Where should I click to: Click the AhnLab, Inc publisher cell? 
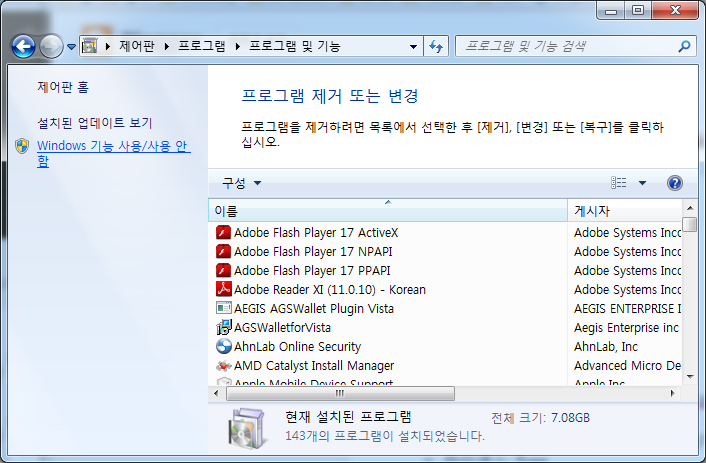606,346
